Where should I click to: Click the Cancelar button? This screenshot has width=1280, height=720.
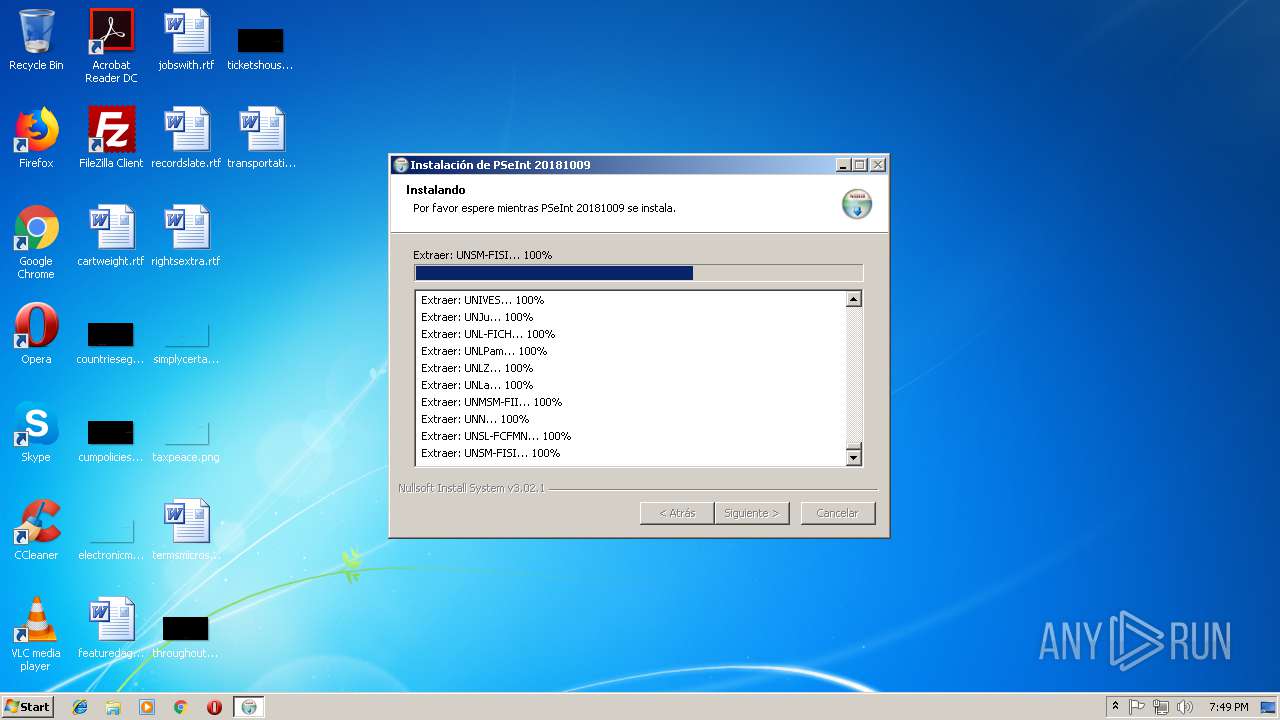click(x=838, y=513)
